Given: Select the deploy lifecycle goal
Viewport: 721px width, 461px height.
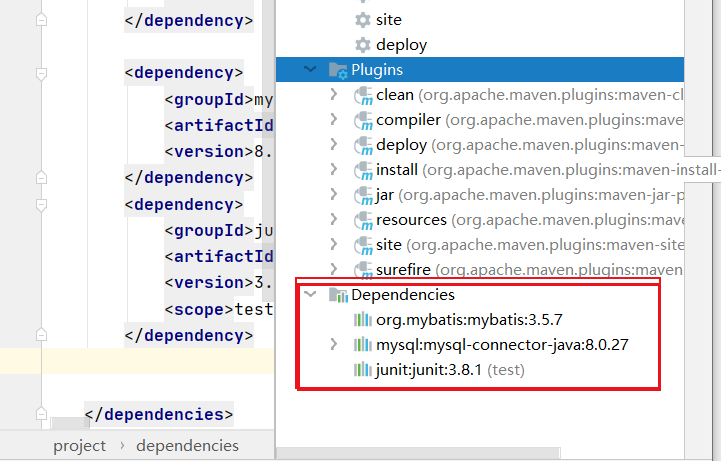Looking at the screenshot, I should tap(401, 45).
